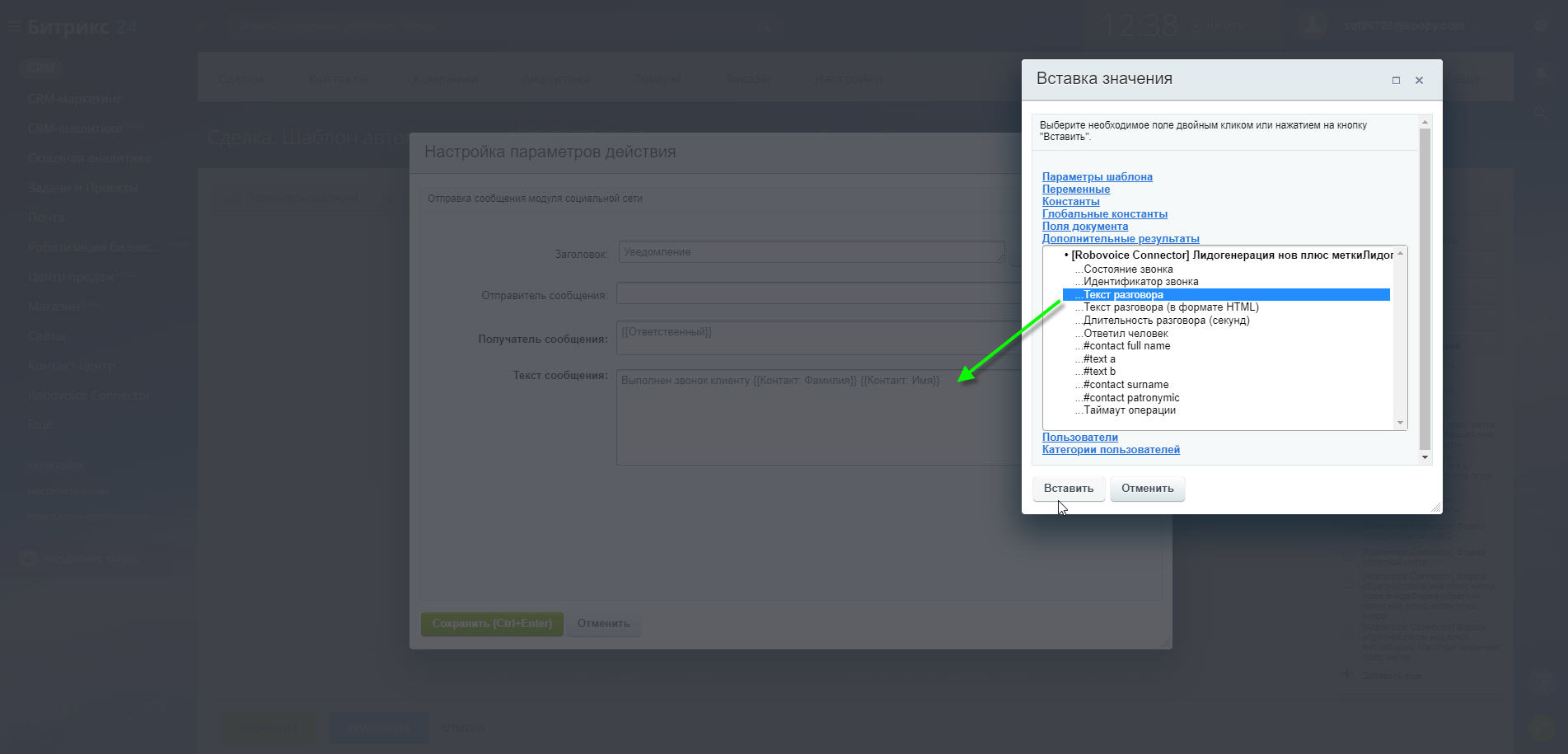1568x754 pixels.
Task: Click the Битрикс 24 logo
Action: click(x=82, y=27)
